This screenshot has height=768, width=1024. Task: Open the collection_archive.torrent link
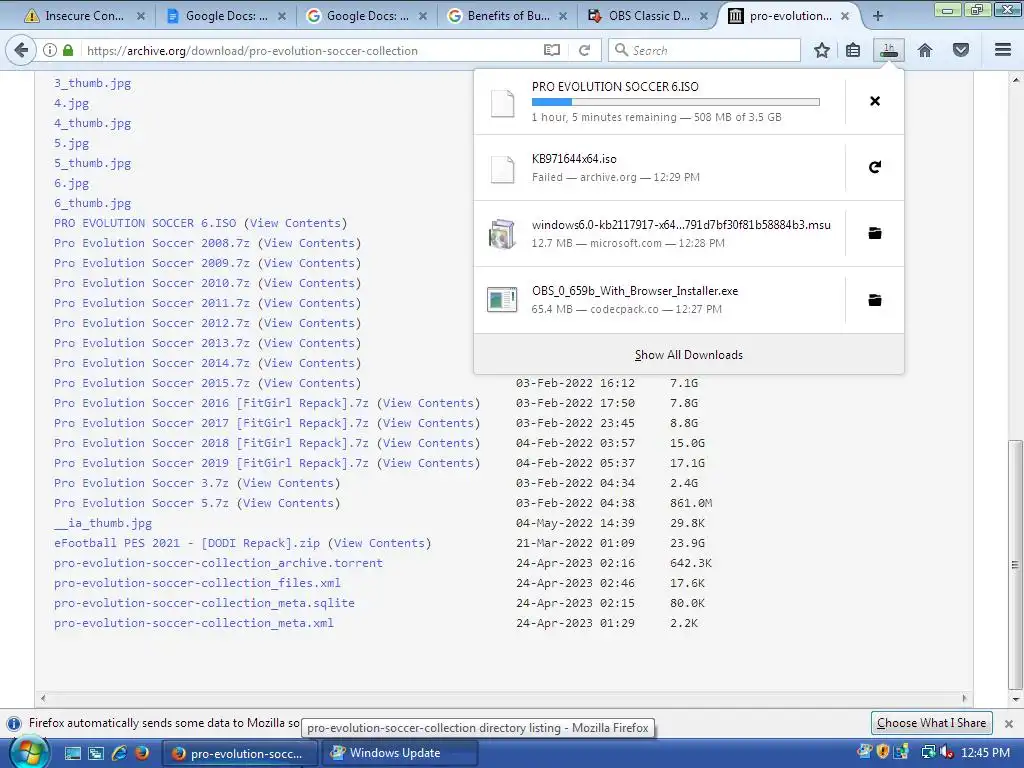218,563
